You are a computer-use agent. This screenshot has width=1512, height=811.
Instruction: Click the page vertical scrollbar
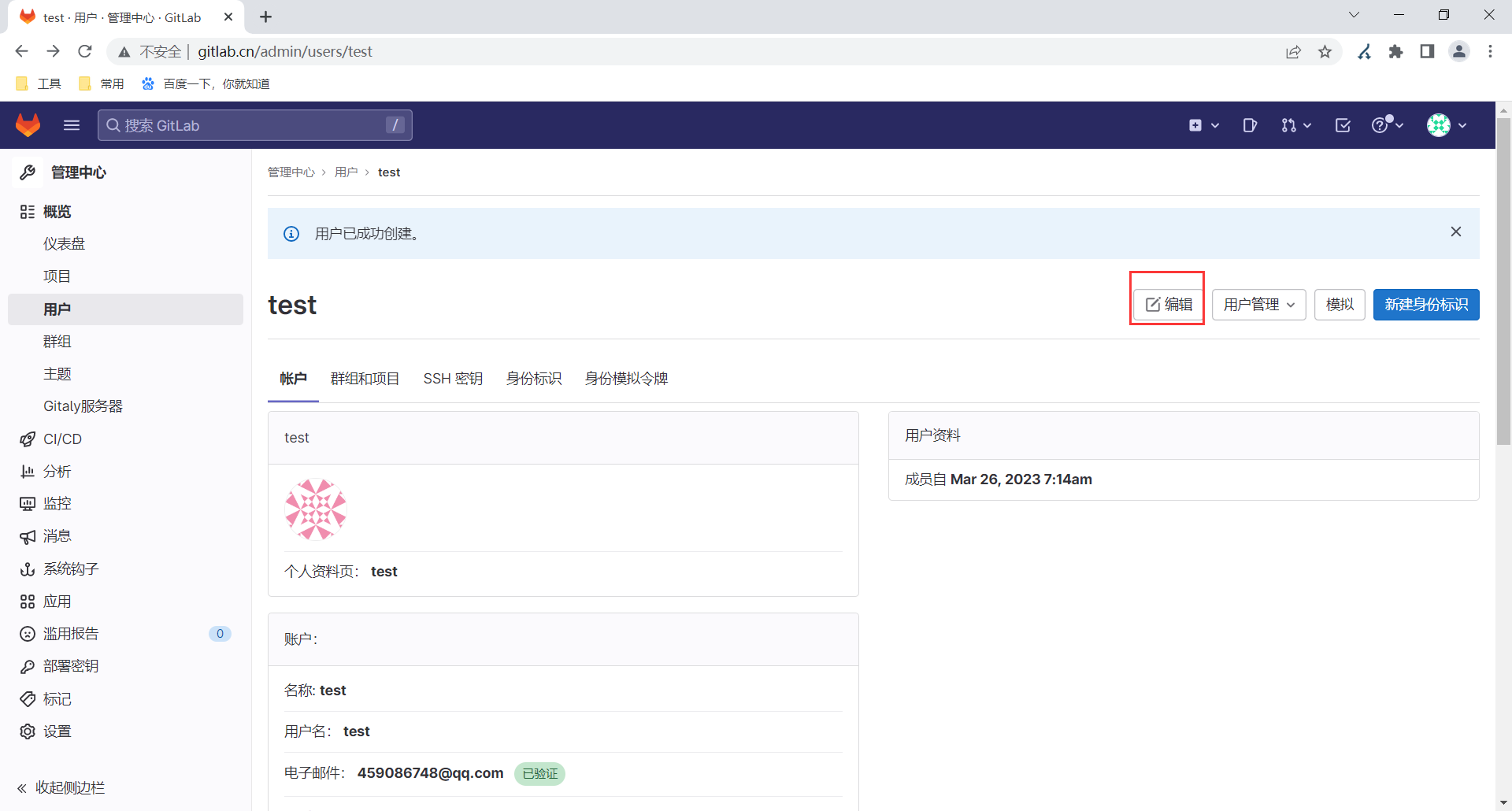pyautogui.click(x=1503, y=280)
